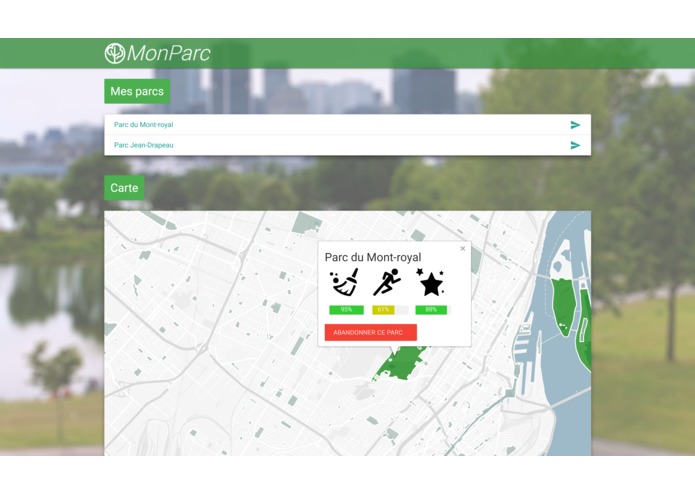Close the Parc du Mont-royal popup
The height and width of the screenshot is (494, 695).
tap(463, 249)
